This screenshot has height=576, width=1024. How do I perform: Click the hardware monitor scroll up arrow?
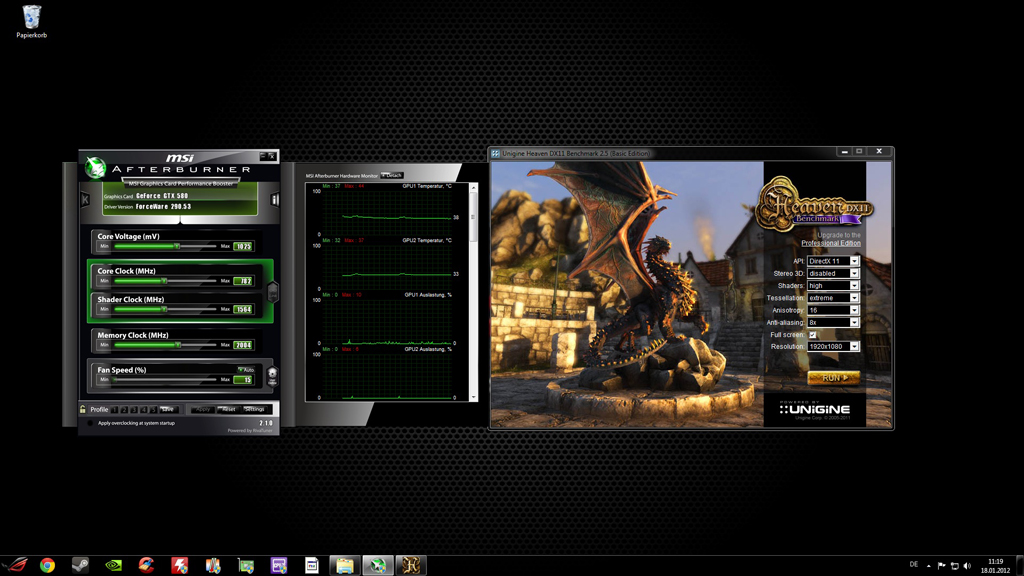(473, 188)
